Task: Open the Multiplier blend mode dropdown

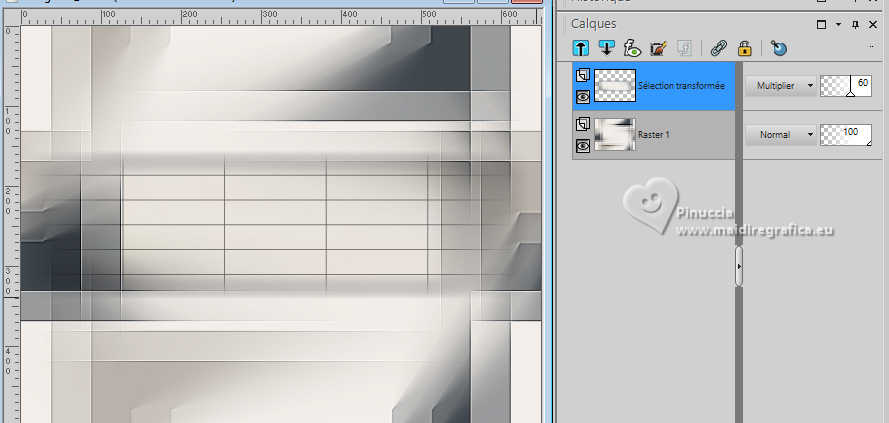Action: (781, 86)
